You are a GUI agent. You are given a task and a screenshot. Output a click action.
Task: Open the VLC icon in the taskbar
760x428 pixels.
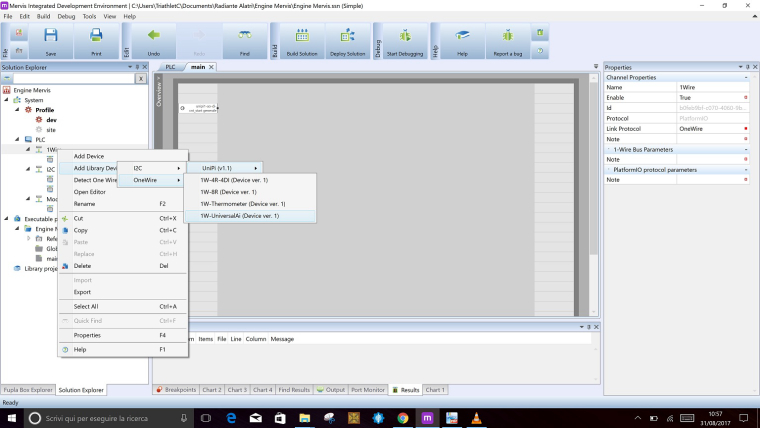(x=476, y=417)
